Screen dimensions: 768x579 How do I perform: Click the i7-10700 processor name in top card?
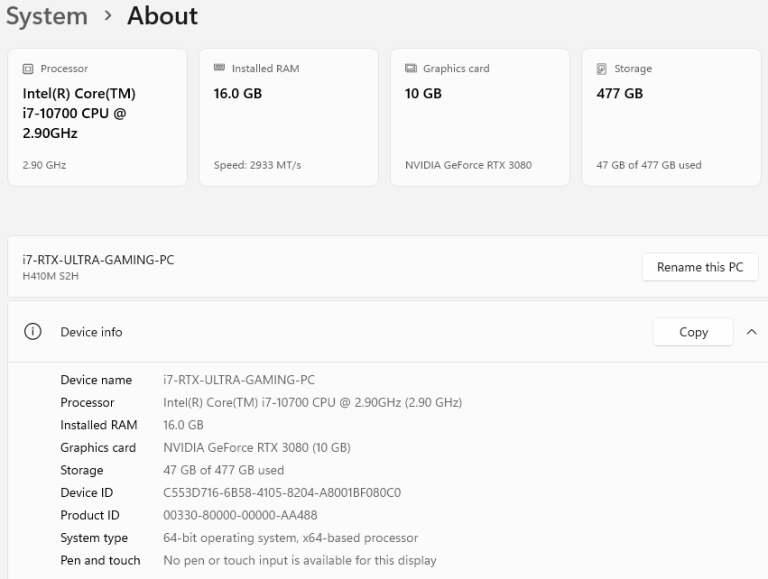point(79,113)
